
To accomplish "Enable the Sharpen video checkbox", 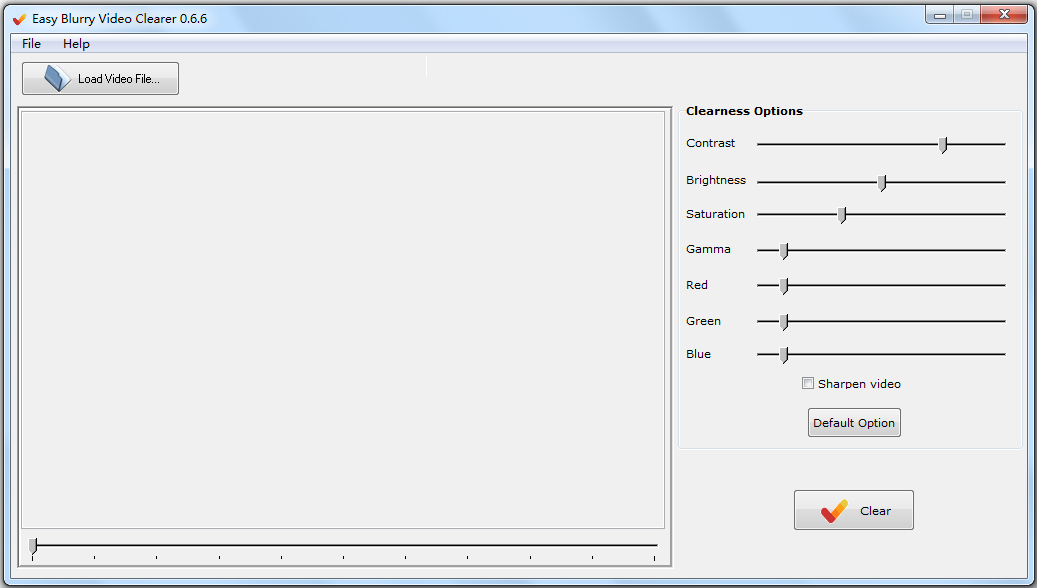I will click(x=808, y=384).
